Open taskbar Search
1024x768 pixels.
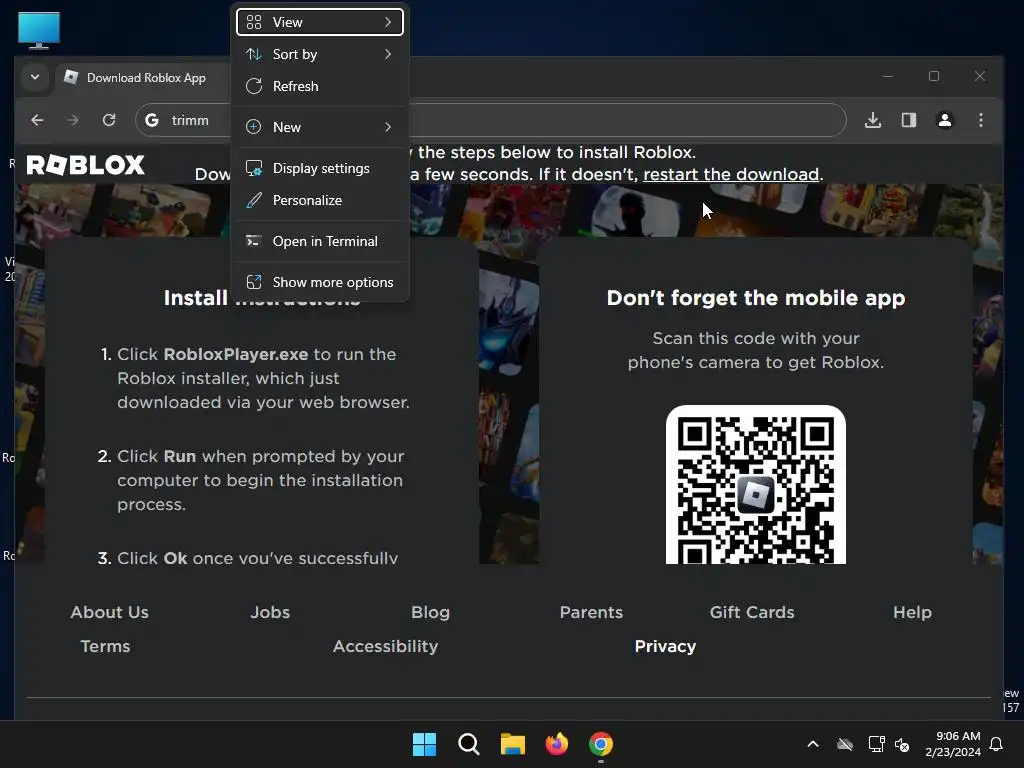(x=469, y=744)
